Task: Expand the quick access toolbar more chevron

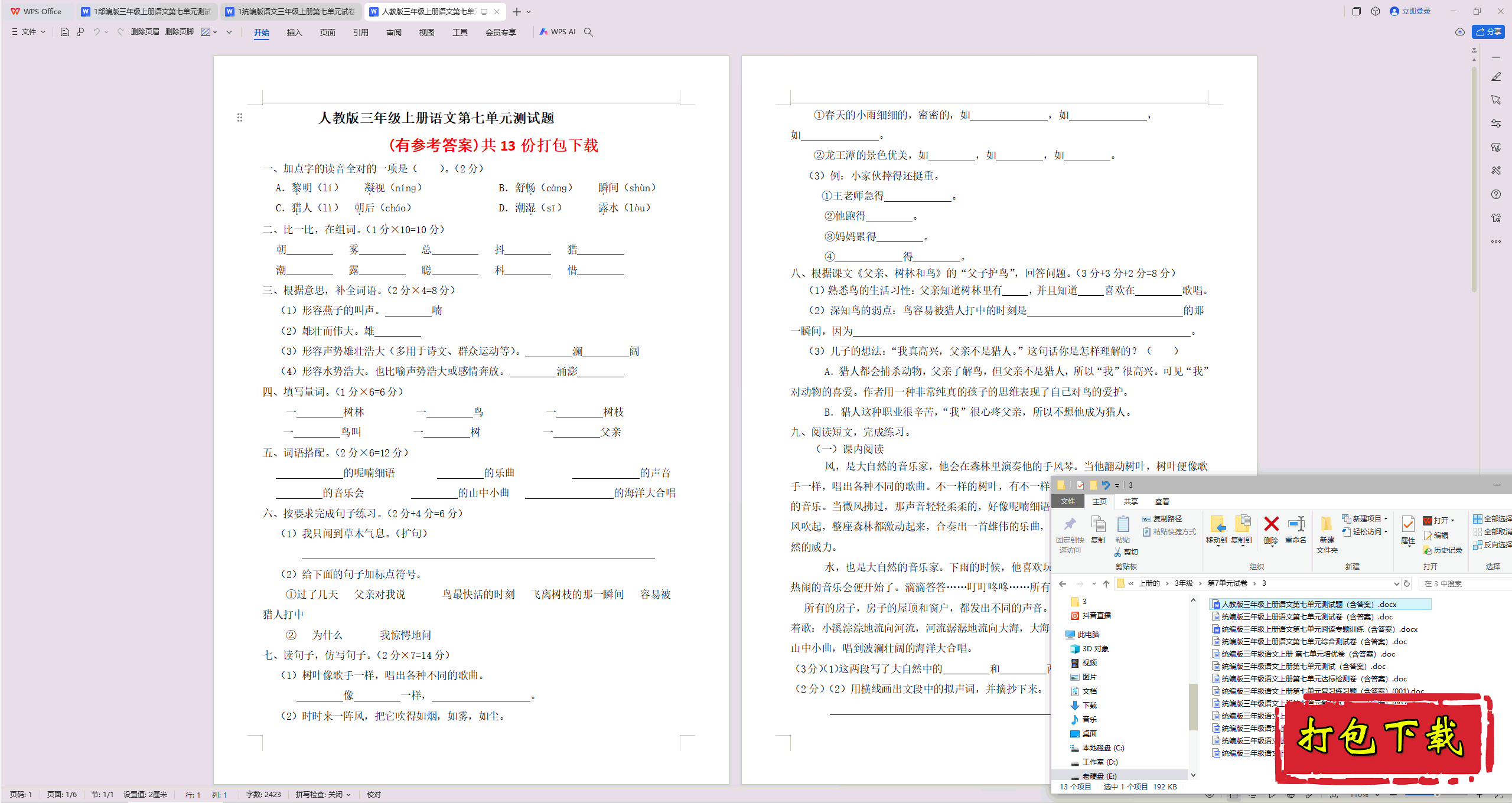Action: click(229, 32)
